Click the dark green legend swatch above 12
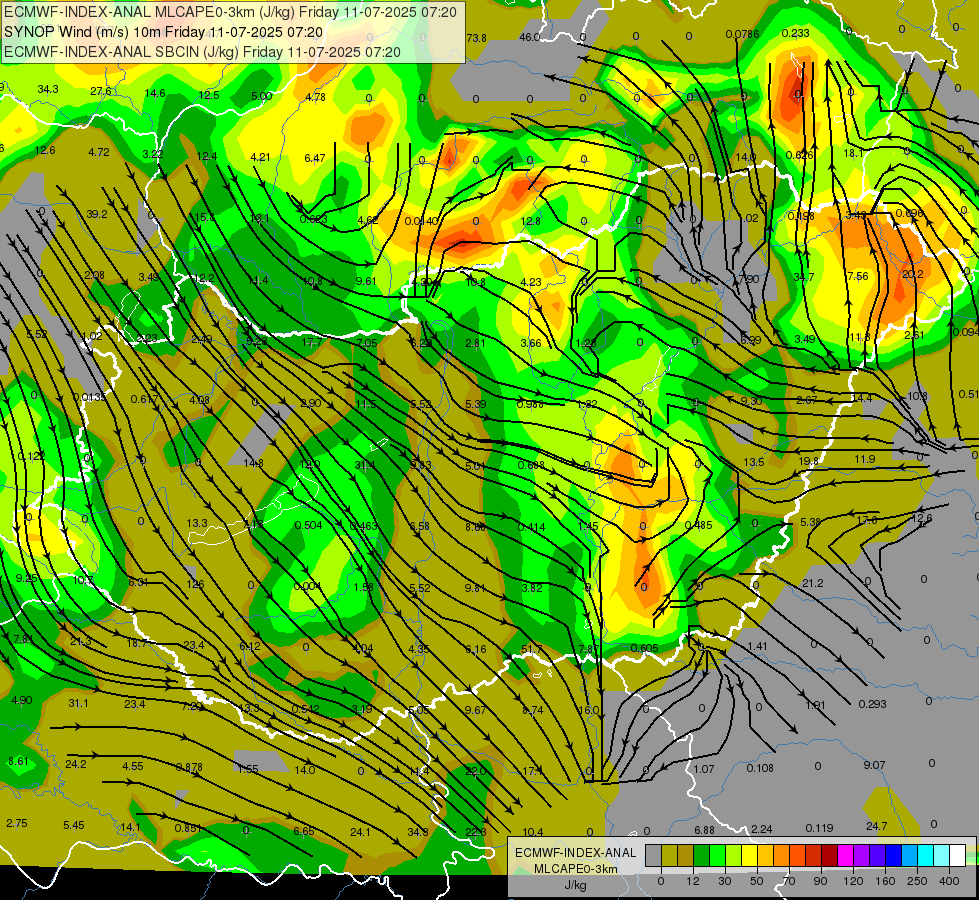This screenshot has height=900, width=979. pyautogui.click(x=702, y=855)
